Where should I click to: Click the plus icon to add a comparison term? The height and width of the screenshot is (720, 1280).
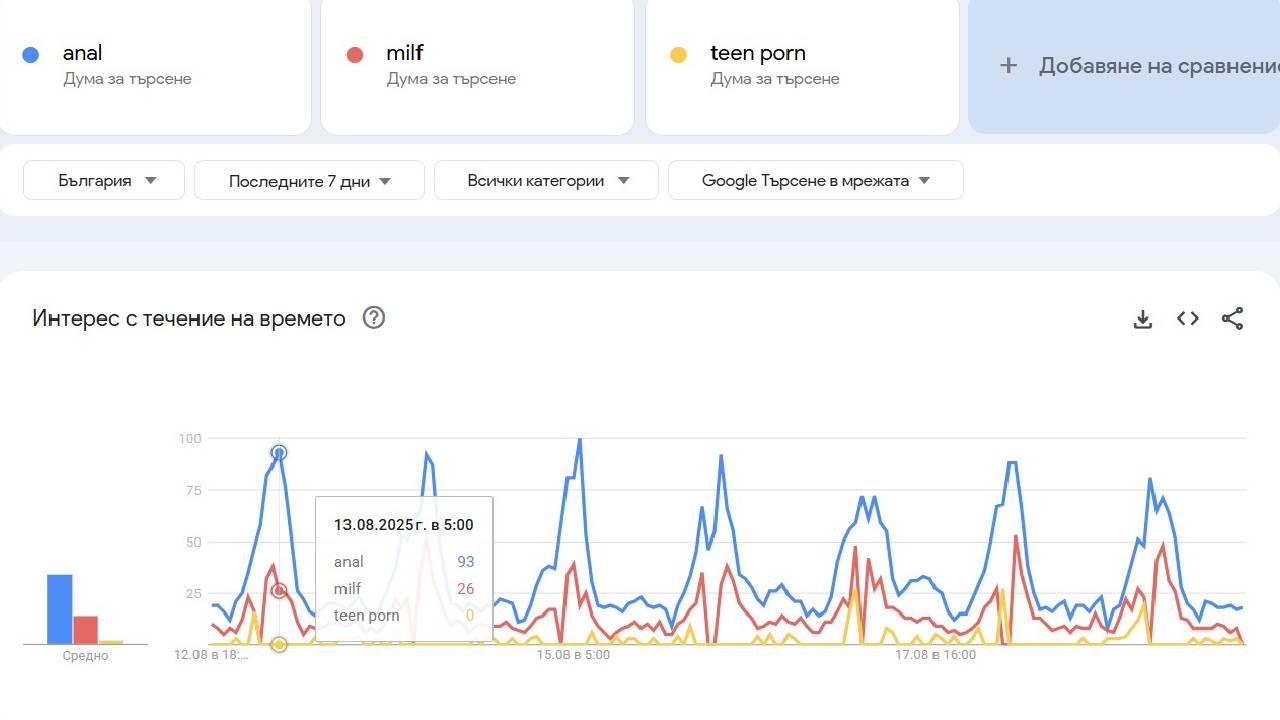tap(1006, 65)
